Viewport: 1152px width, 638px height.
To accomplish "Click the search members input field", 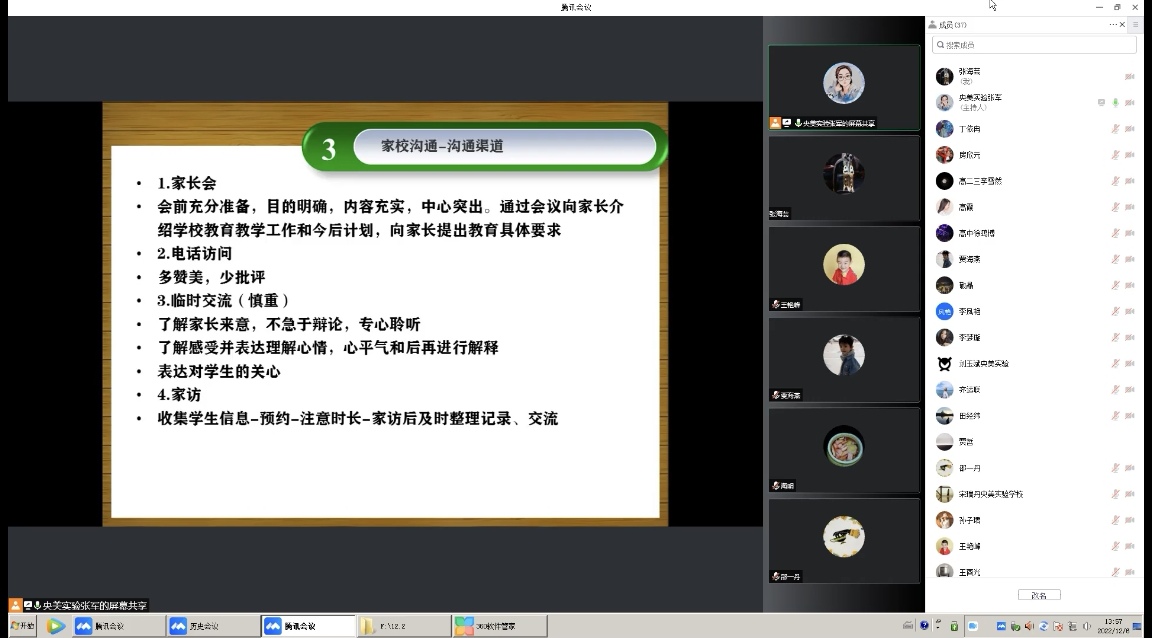I will tap(1035, 45).
